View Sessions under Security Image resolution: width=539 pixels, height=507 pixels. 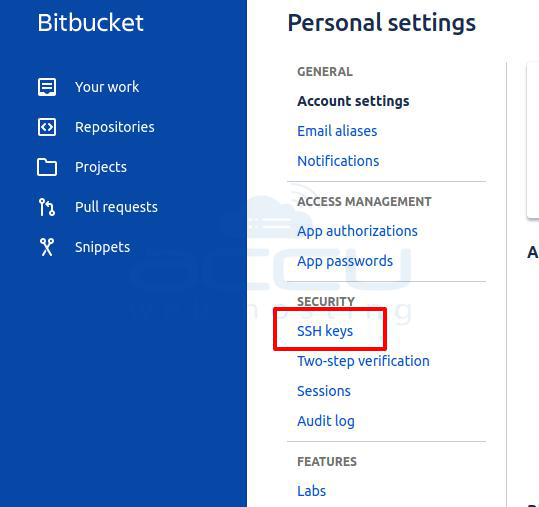point(324,391)
